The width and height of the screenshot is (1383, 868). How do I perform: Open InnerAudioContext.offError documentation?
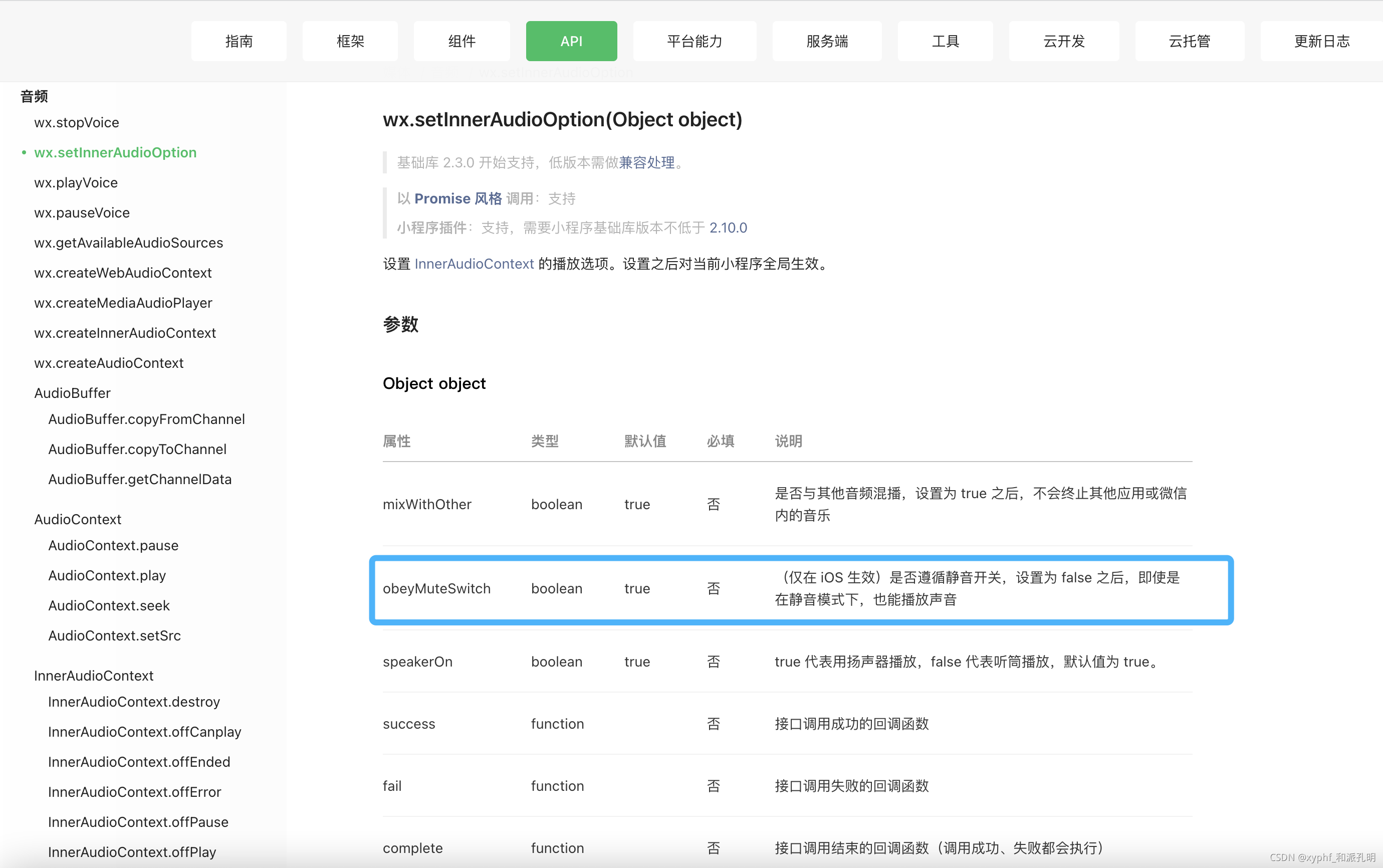tap(134, 792)
